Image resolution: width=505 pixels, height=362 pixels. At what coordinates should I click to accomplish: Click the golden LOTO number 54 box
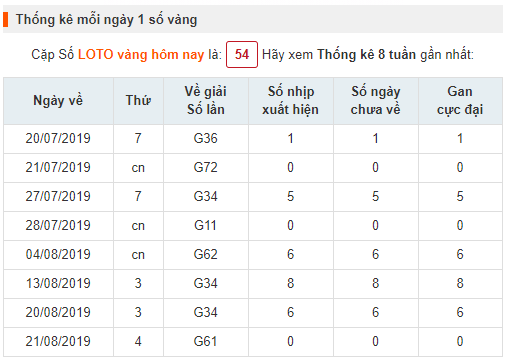click(x=242, y=54)
